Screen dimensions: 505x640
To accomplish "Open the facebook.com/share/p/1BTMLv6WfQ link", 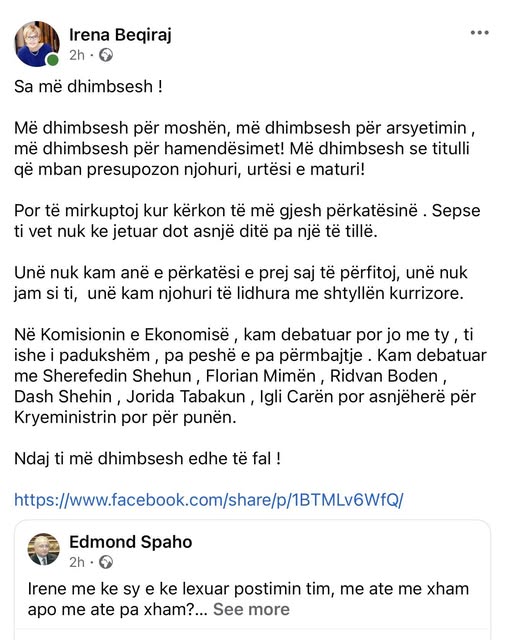I will (209, 500).
